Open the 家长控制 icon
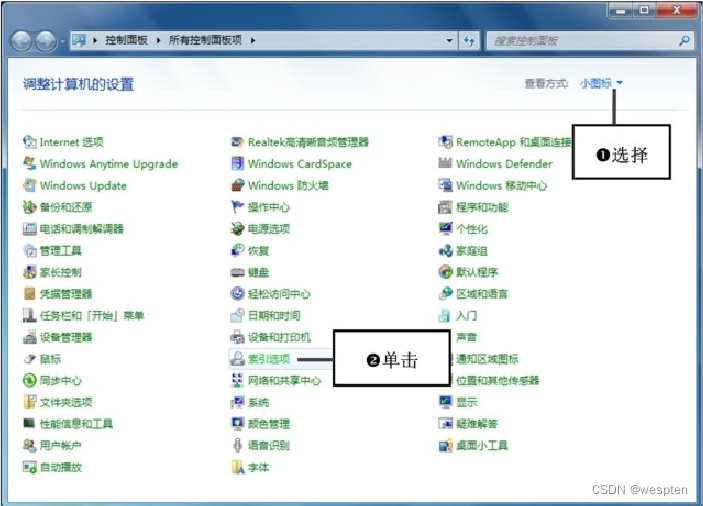This screenshot has height=506, width=703. click(x=30, y=272)
